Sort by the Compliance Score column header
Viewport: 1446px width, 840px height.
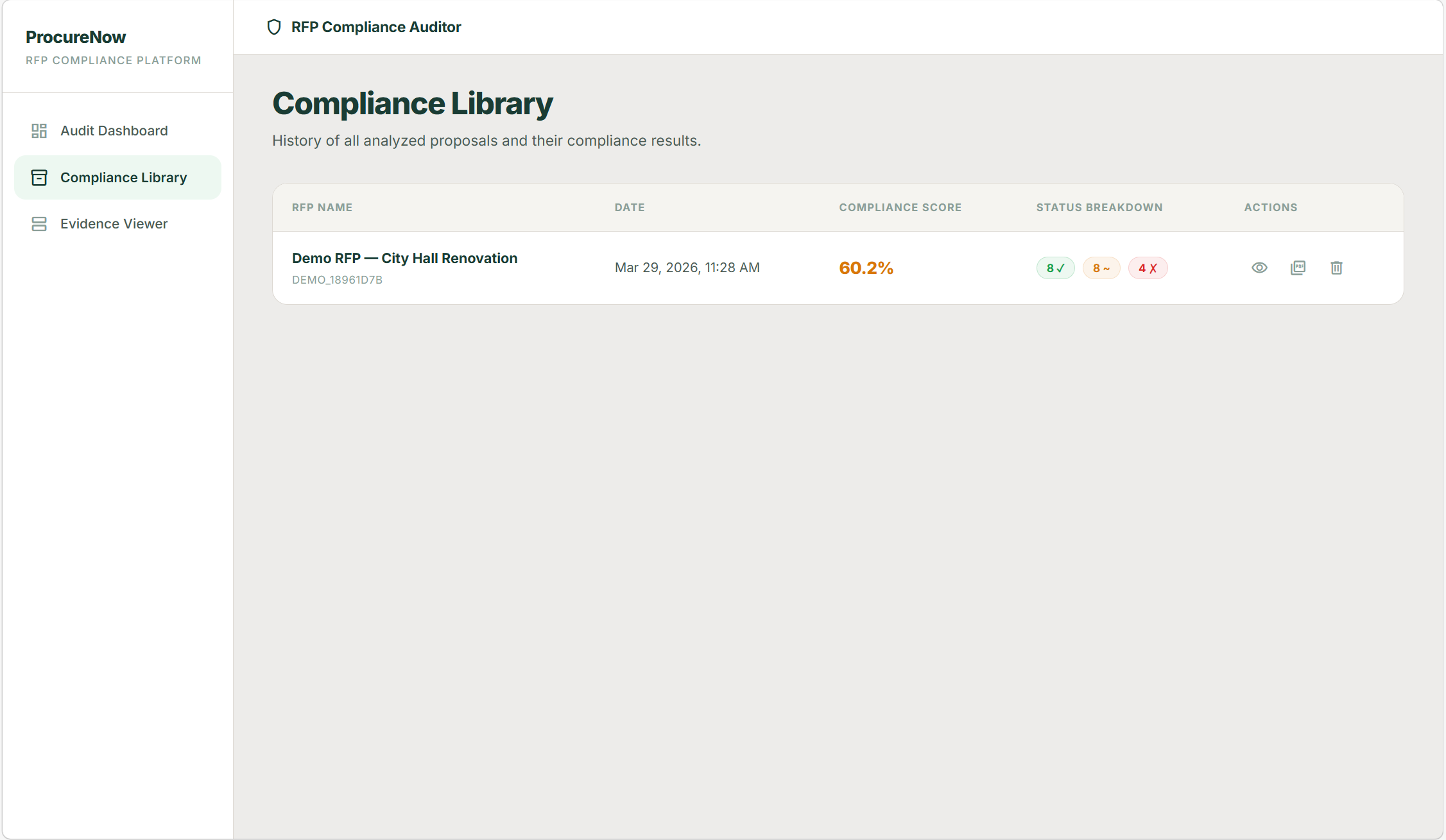tap(900, 207)
